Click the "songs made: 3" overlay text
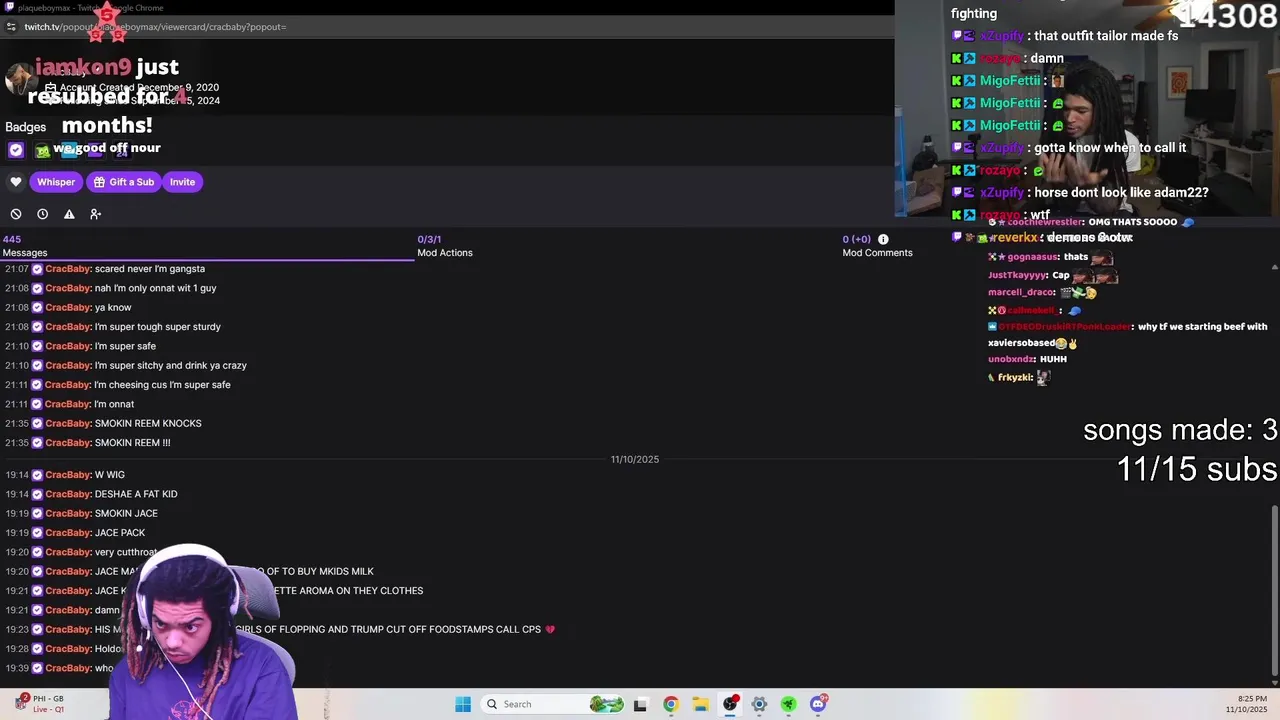 [1180, 430]
